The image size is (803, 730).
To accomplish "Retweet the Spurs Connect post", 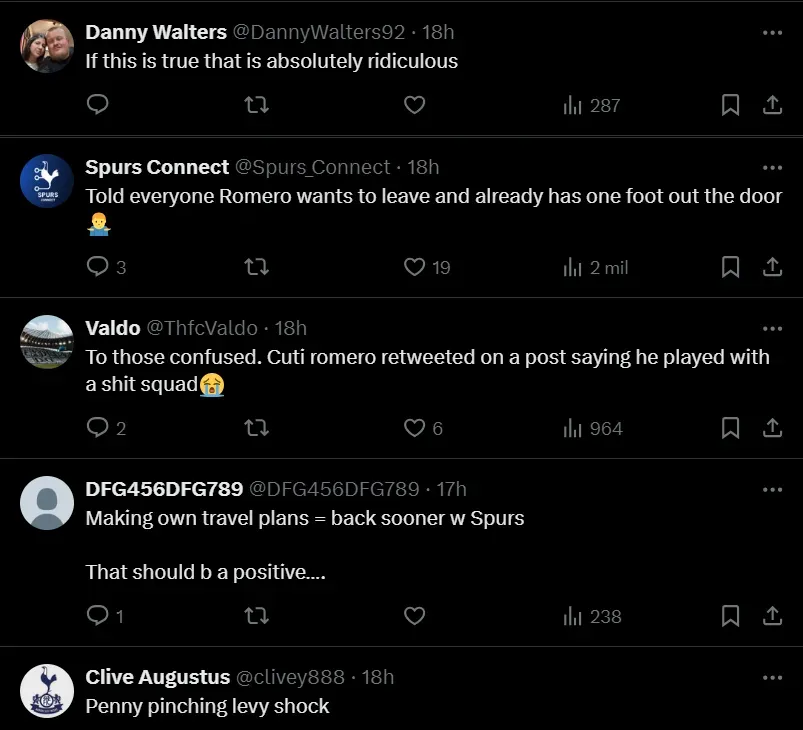I will pos(257,267).
